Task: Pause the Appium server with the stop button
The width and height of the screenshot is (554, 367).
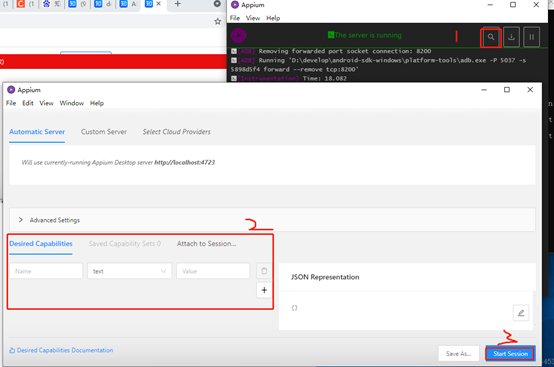Action: pyautogui.click(x=531, y=37)
